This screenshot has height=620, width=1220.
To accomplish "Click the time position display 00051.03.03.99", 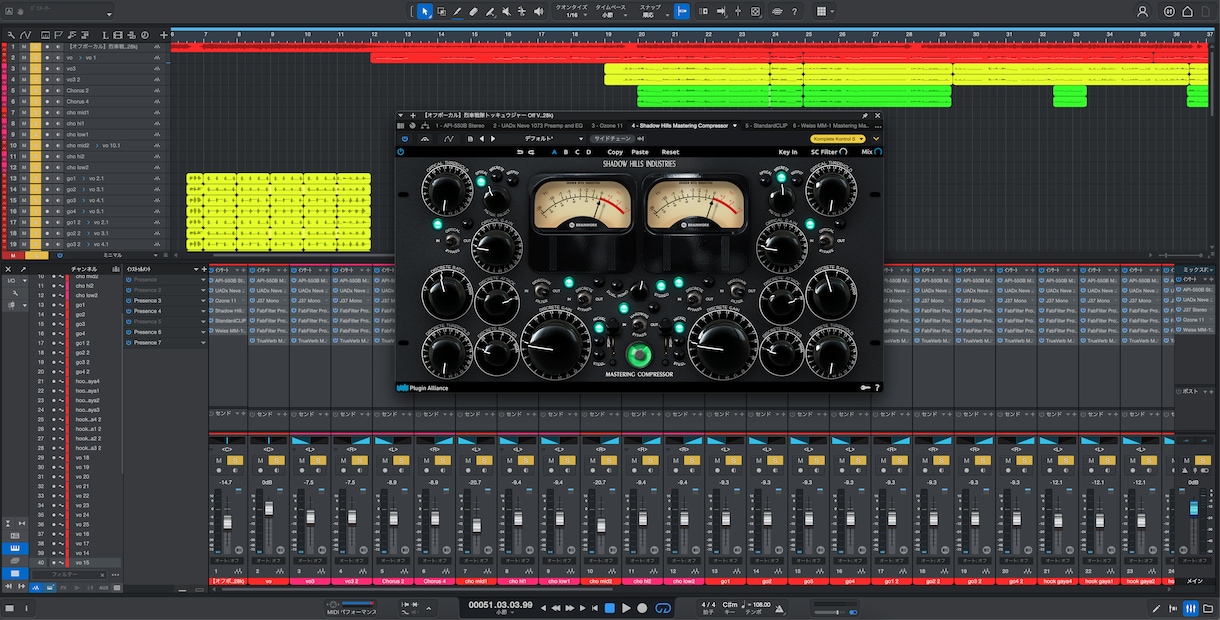I will [x=500, y=604].
